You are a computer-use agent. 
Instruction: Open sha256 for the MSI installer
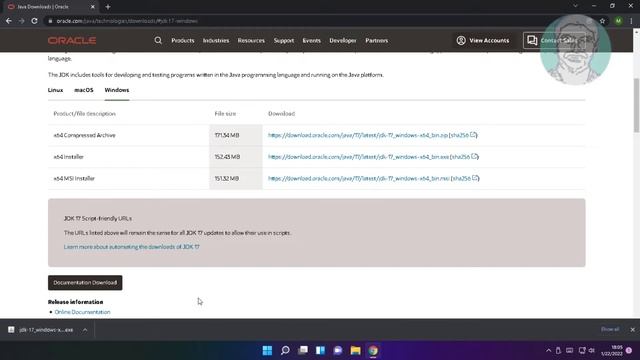pyautogui.click(x=465, y=178)
